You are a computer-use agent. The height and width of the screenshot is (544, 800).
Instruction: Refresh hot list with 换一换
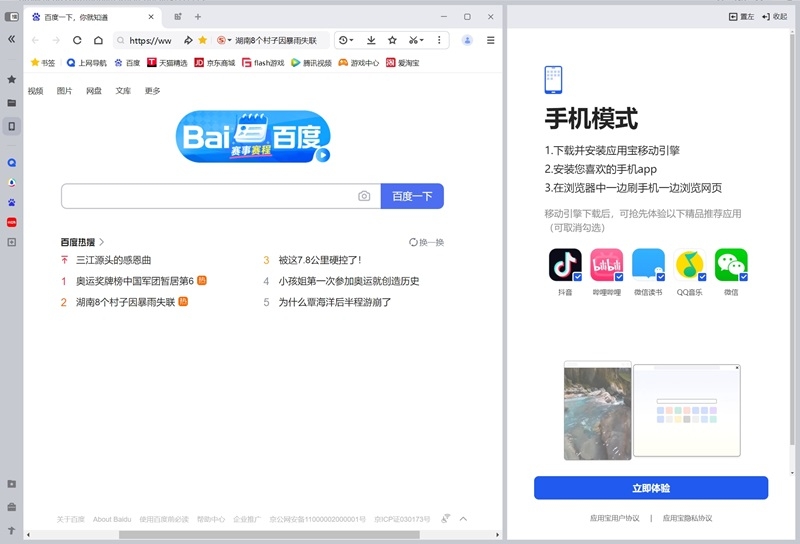pyautogui.click(x=427, y=242)
